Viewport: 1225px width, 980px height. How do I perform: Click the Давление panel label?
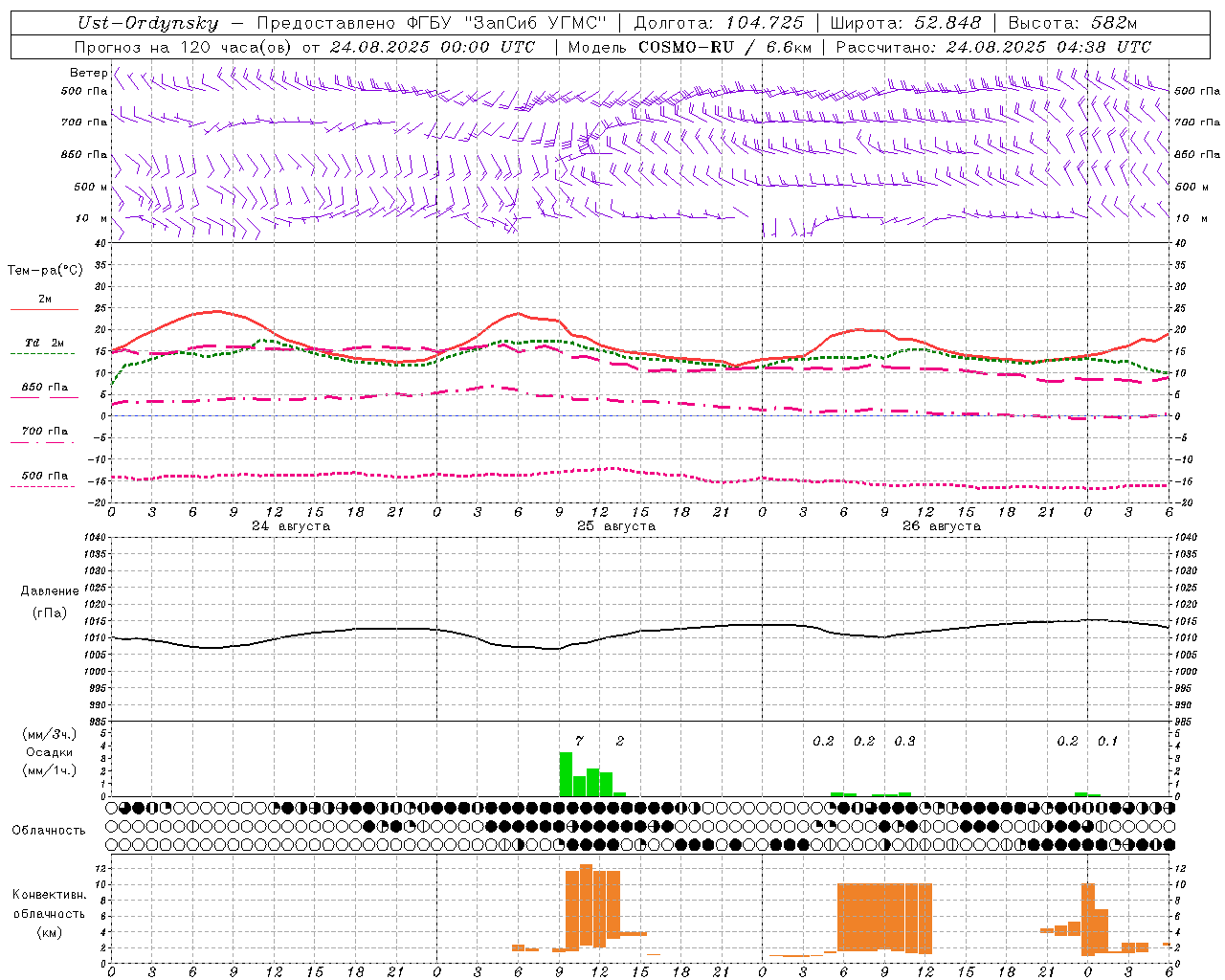tap(50, 591)
